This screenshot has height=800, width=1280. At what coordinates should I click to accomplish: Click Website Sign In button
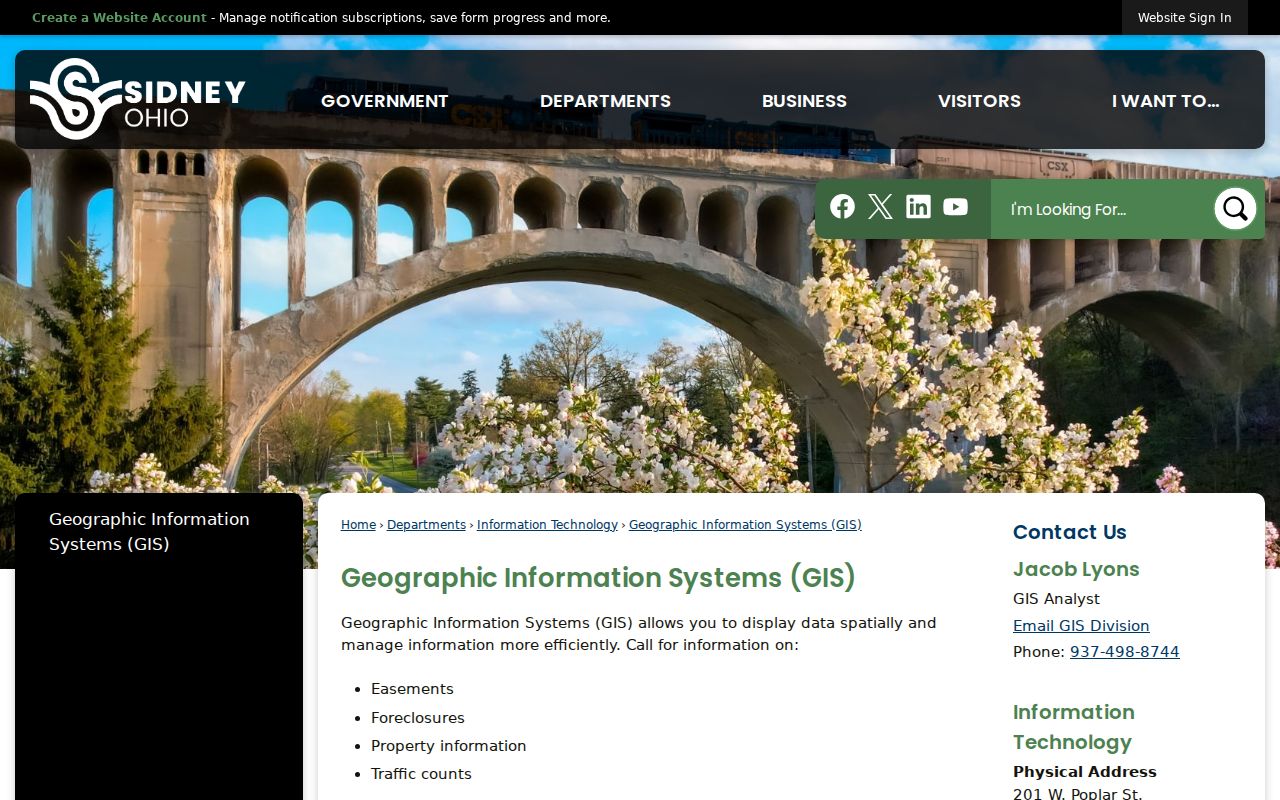pos(1184,17)
